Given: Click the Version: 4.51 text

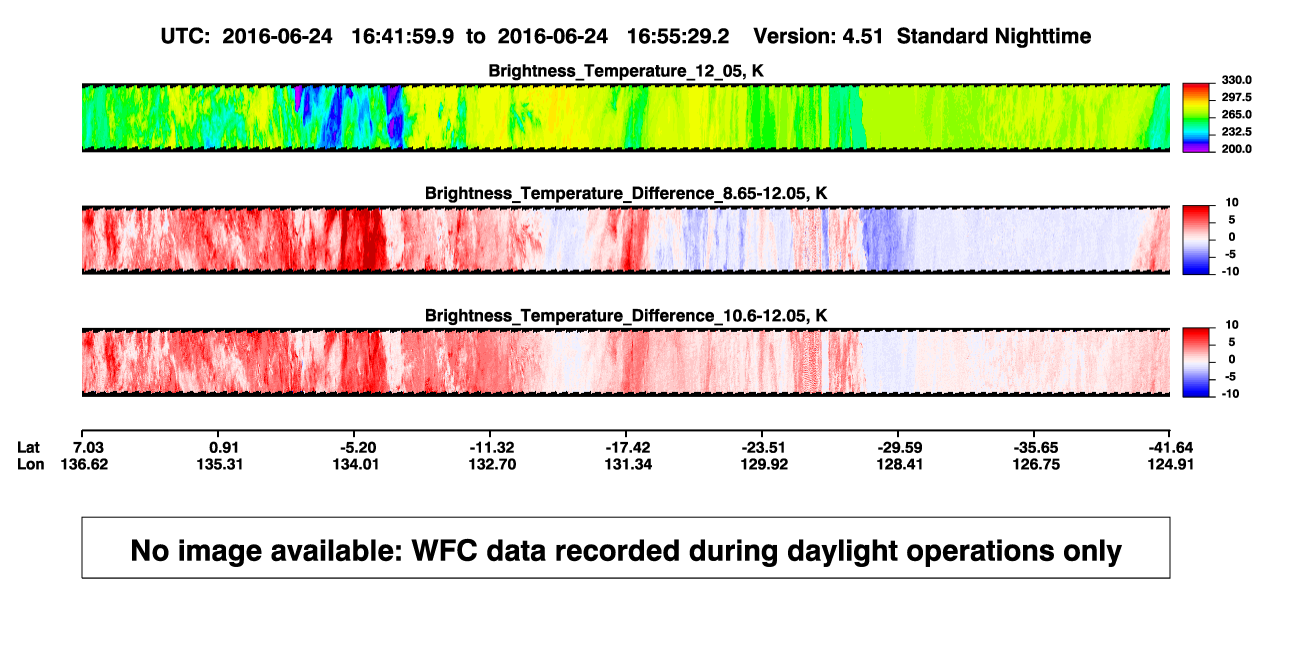Looking at the screenshot, I should pyautogui.click(x=820, y=36).
